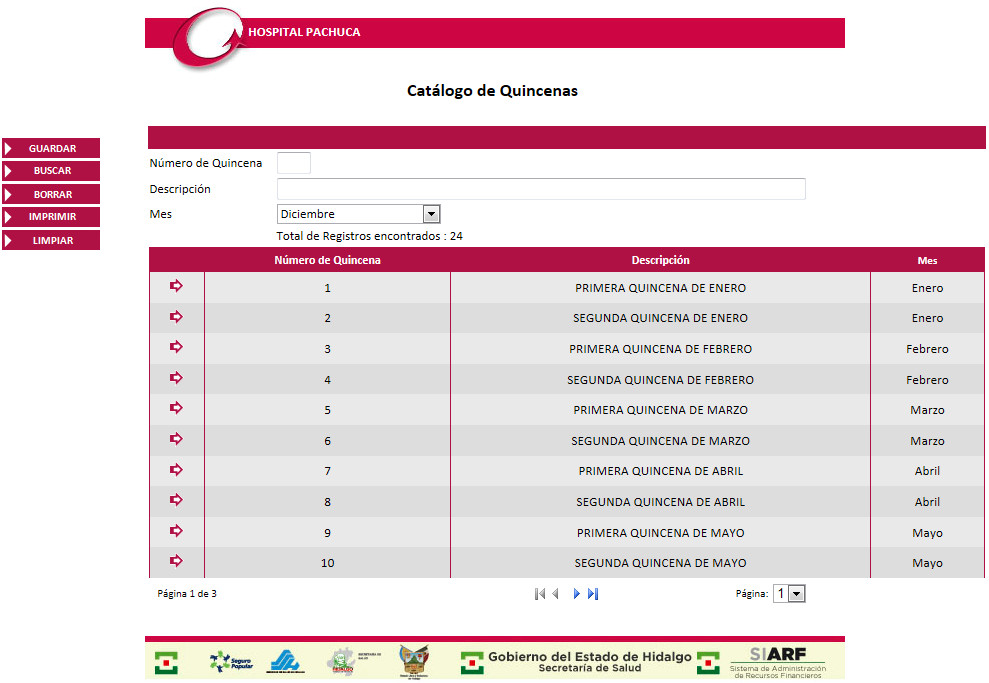Select row arrow for SEGUNDA QUINCENA DE ENERO

(176, 317)
